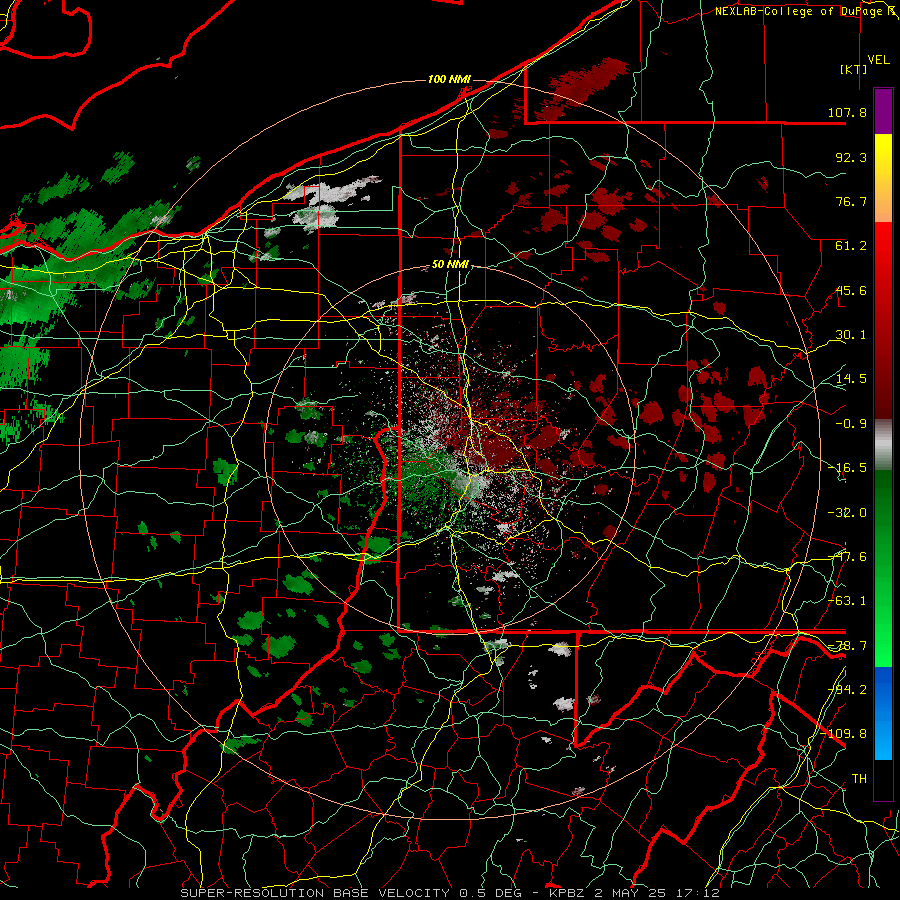The width and height of the screenshot is (900, 900).
Task: Select the 45.6 velocity legend value
Action: [851, 290]
